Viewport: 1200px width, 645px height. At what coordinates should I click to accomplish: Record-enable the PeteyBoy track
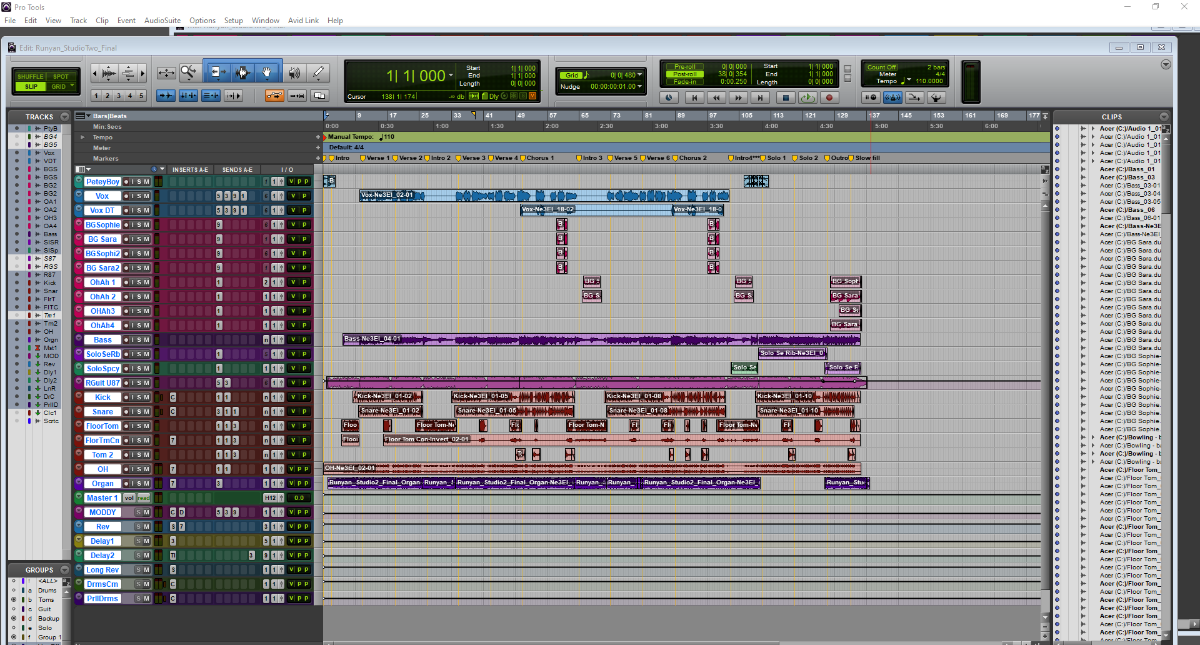126,182
